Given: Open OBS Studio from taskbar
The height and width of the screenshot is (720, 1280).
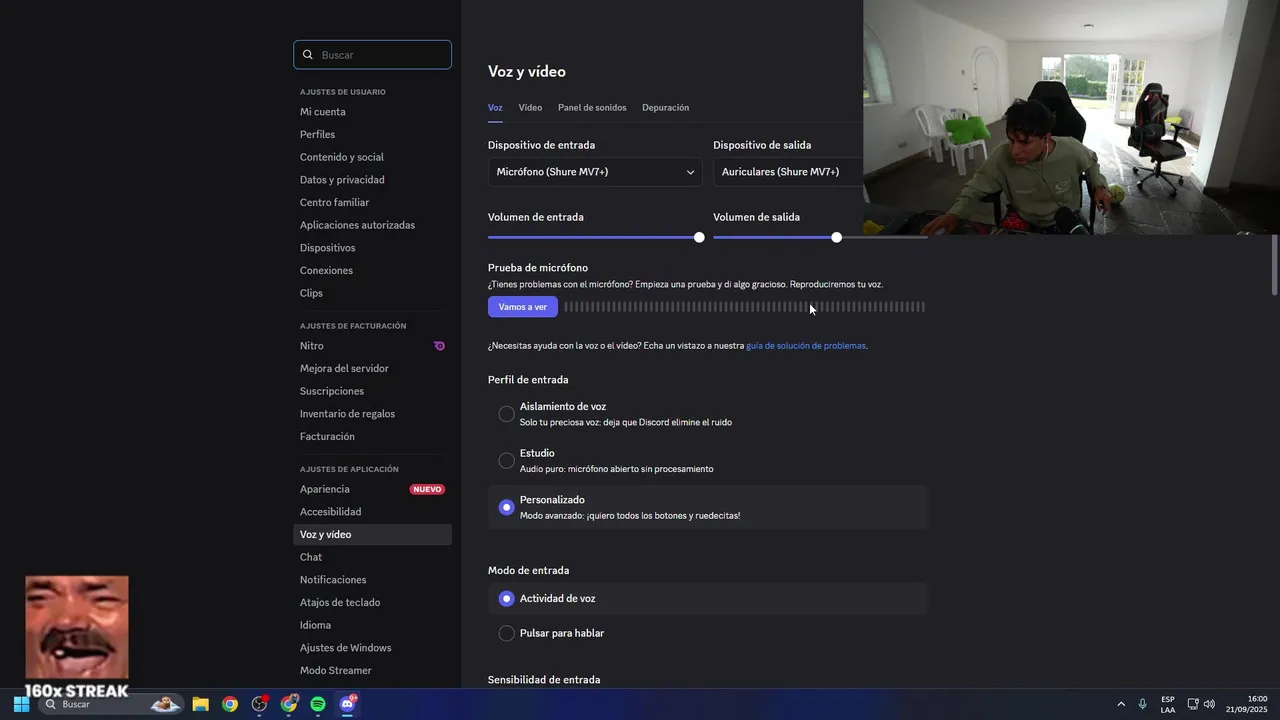Looking at the screenshot, I should (x=259, y=704).
